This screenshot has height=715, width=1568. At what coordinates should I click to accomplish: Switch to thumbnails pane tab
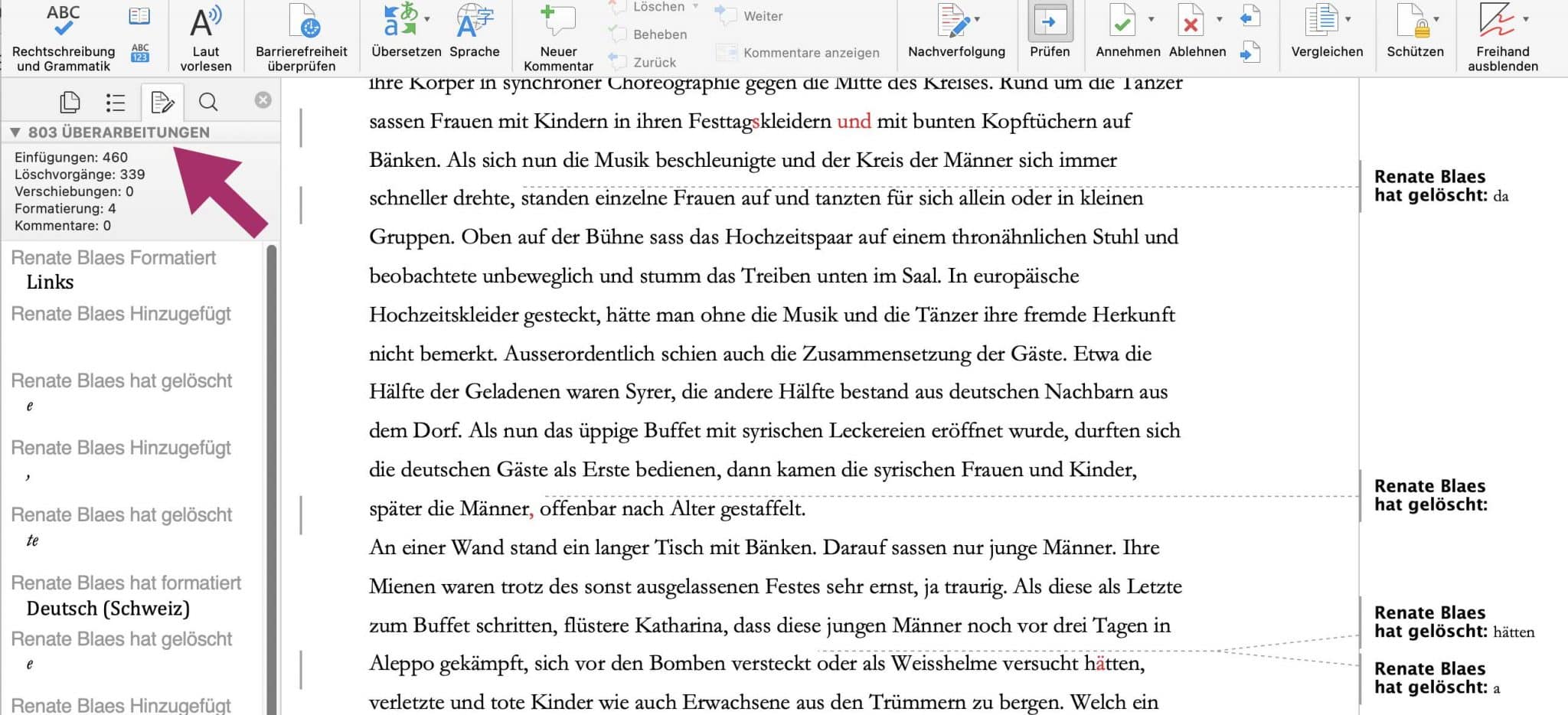click(x=70, y=101)
